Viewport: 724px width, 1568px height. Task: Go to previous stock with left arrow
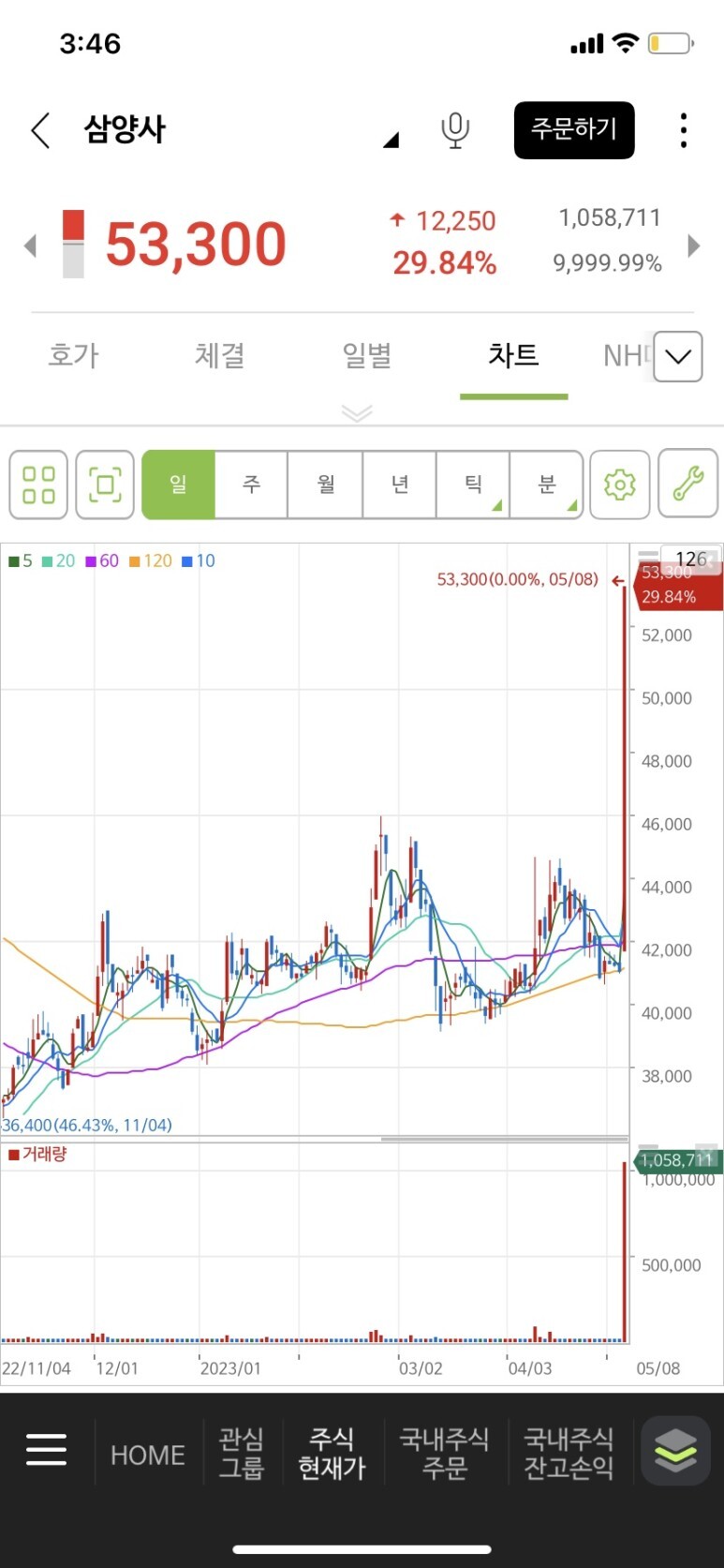[30, 246]
